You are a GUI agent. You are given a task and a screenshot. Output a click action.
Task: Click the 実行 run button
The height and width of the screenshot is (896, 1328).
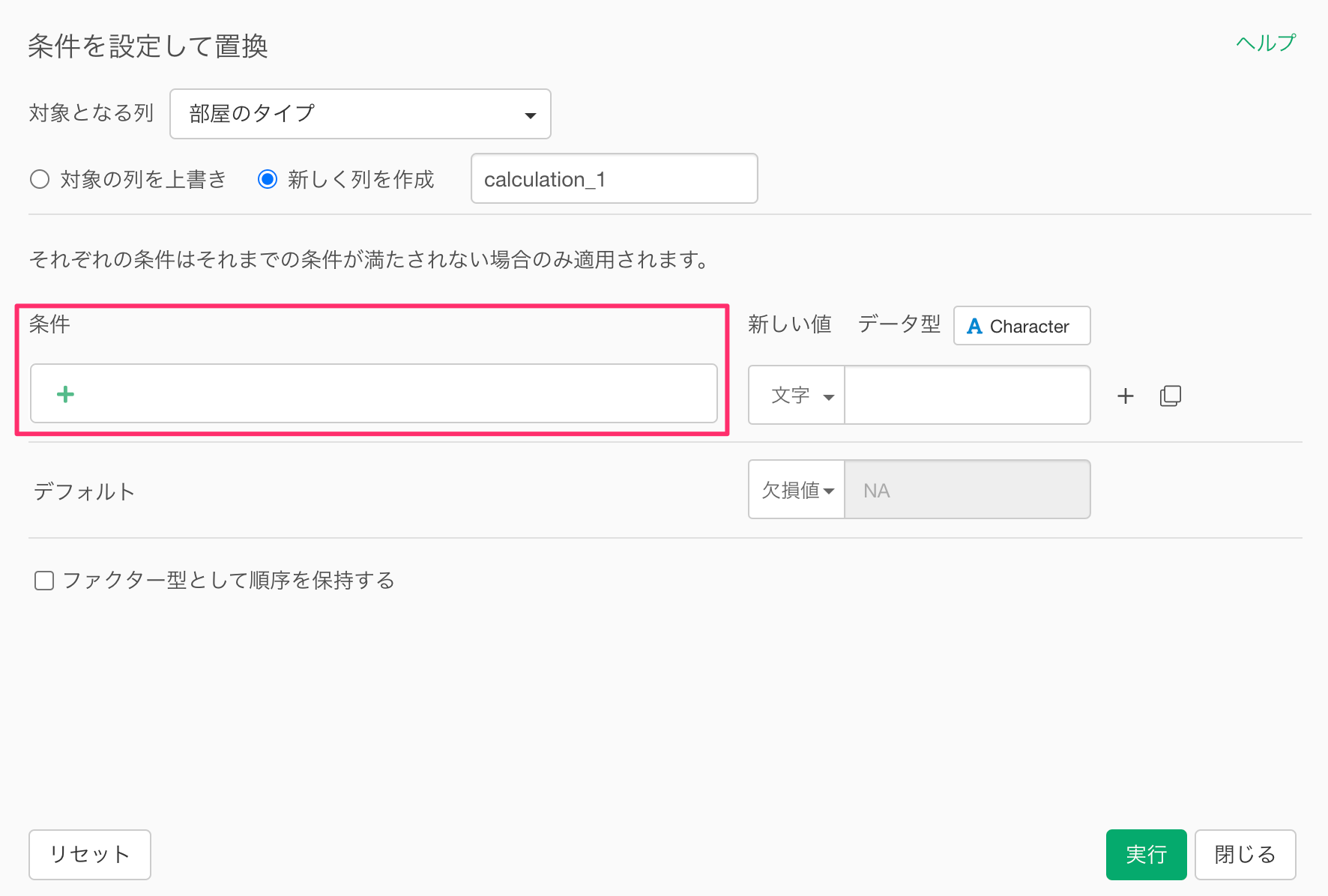point(1146,854)
